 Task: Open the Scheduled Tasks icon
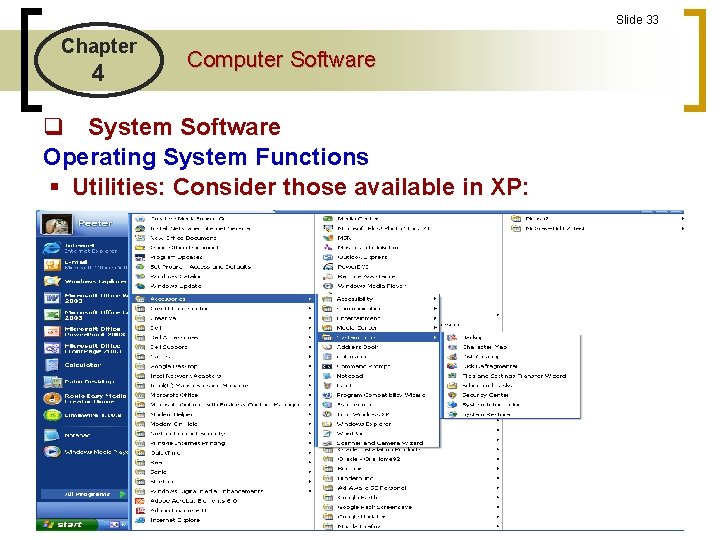coord(452,386)
